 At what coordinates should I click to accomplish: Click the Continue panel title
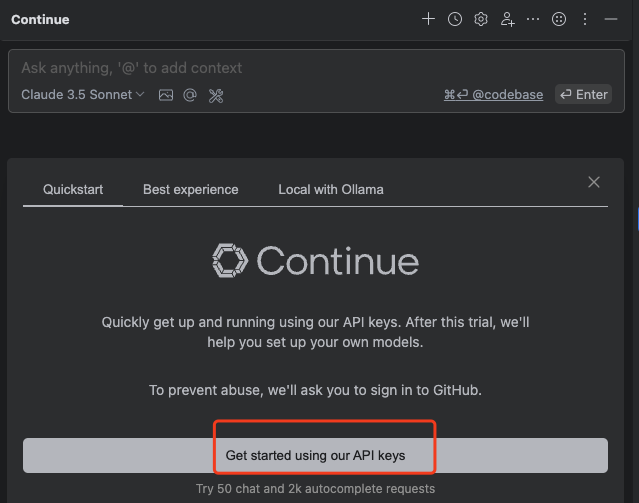click(40, 20)
